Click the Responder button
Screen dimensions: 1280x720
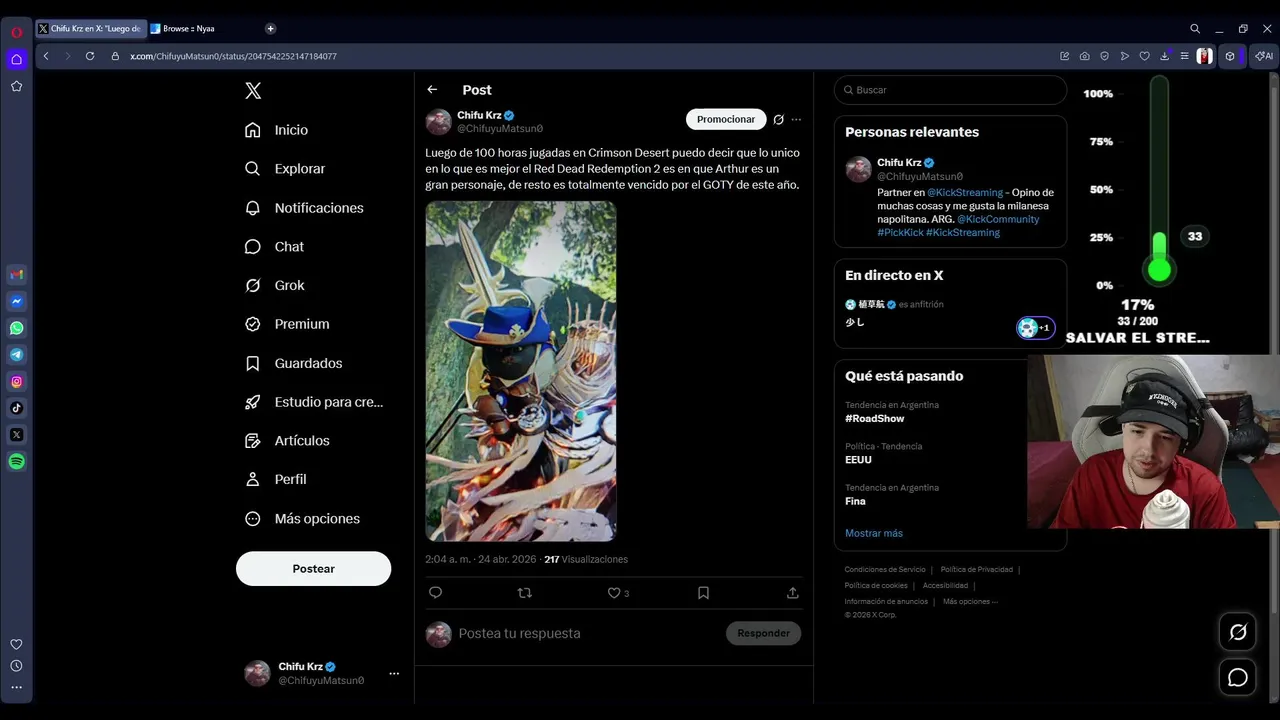763,633
